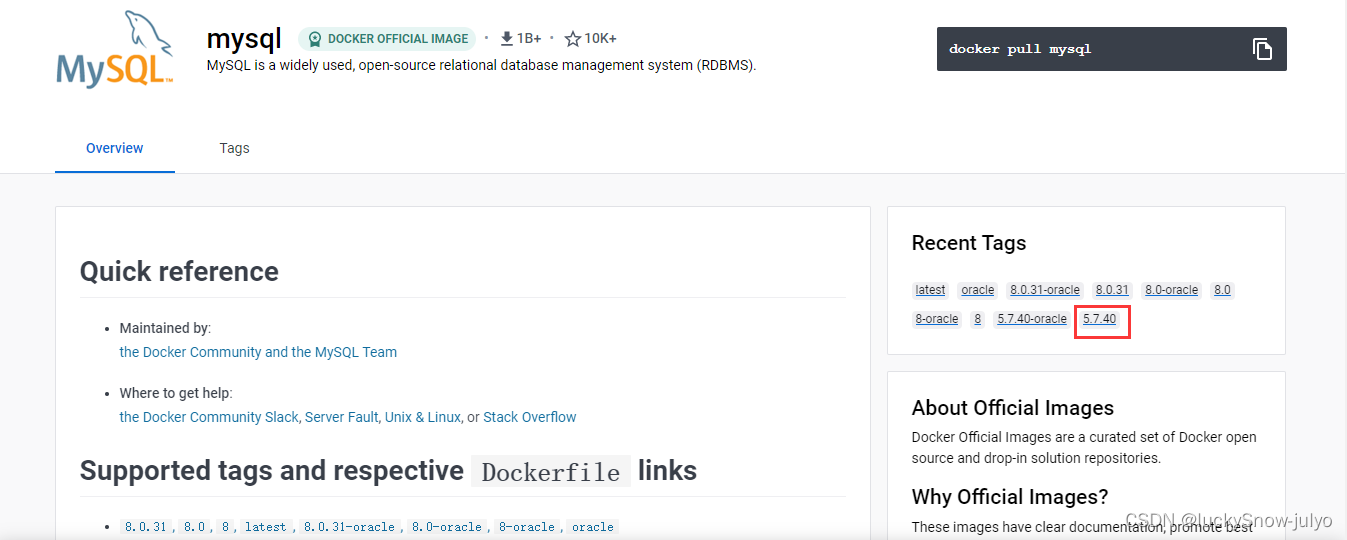This screenshot has width=1347, height=540.
Task: Open the 8.0.31-oracle recent tag
Action: [1044, 290]
